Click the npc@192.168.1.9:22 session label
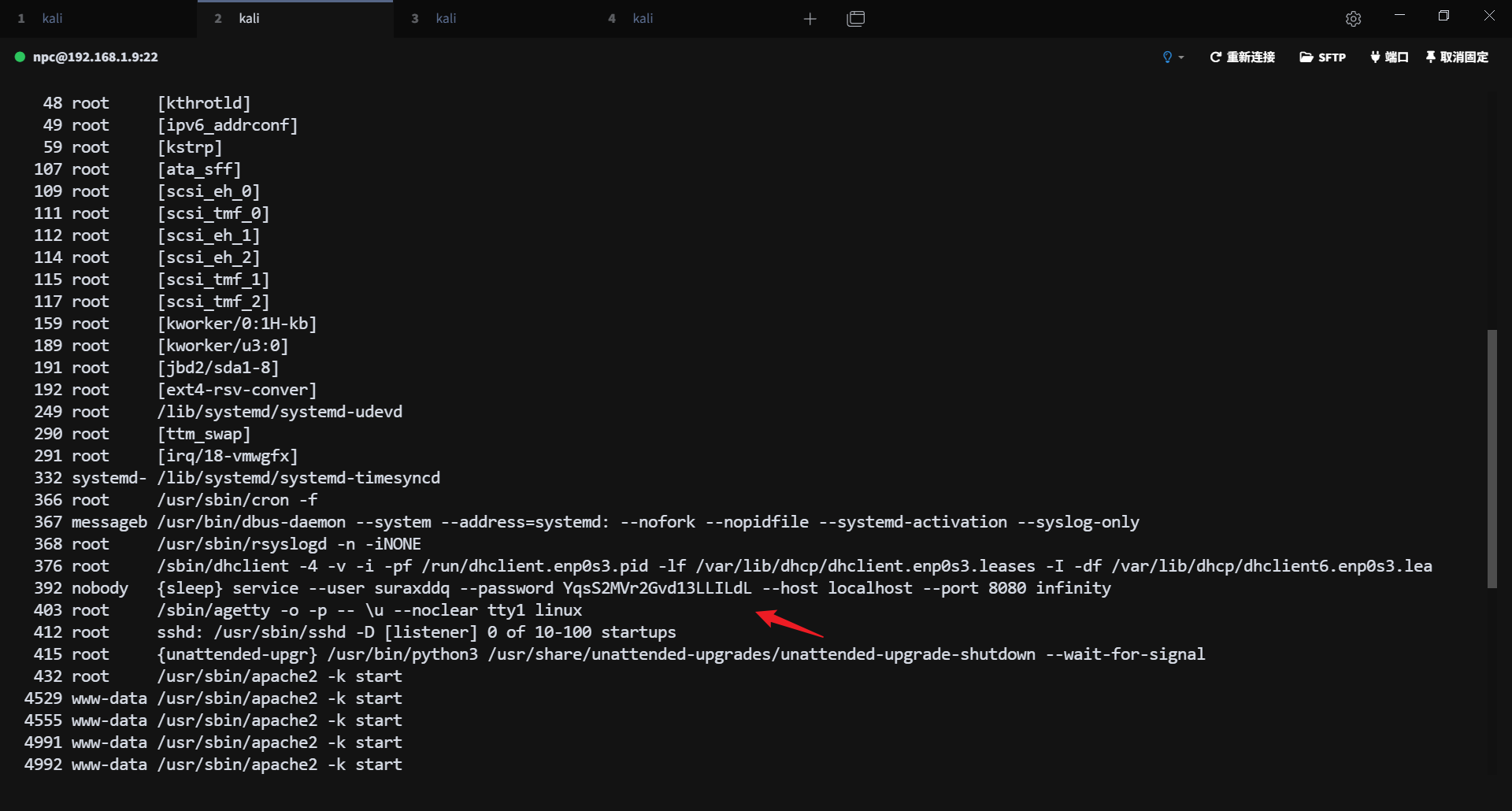This screenshot has height=811, width=1512. pyautogui.click(x=95, y=57)
